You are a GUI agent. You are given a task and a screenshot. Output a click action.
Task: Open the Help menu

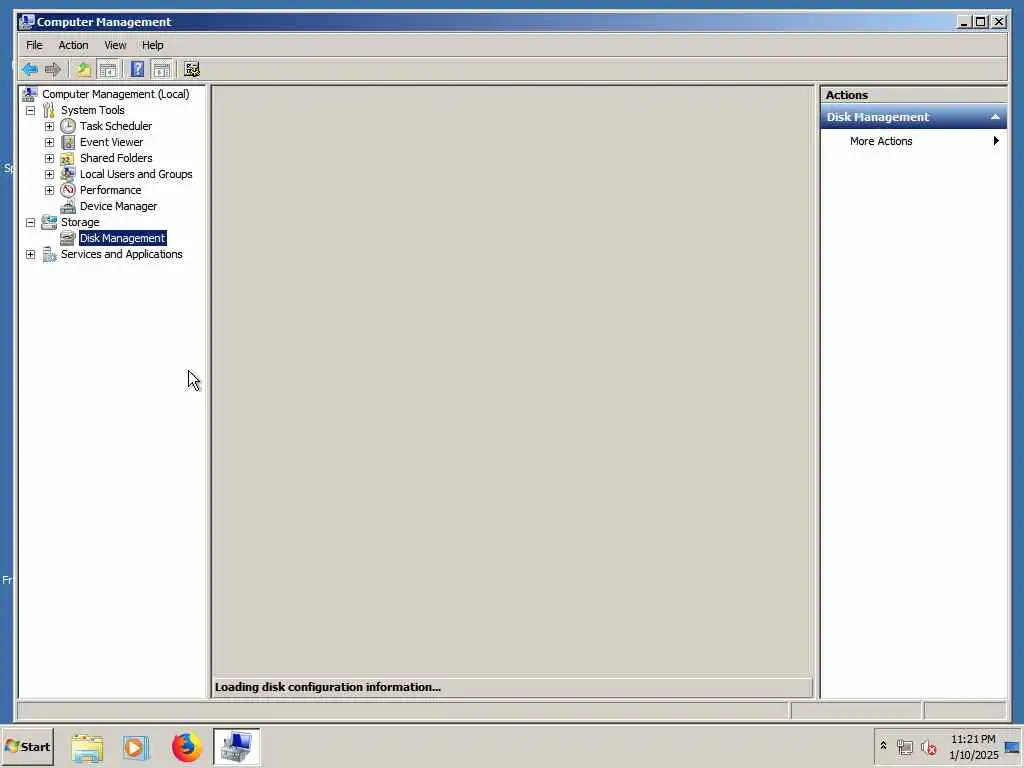pyautogui.click(x=153, y=45)
